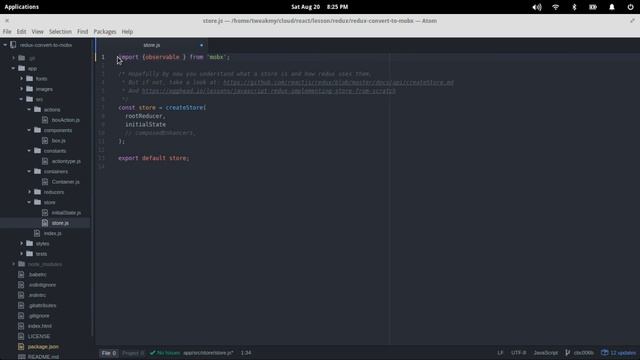
Task: Click the initialState.js file icon
Action: [x=45, y=213]
